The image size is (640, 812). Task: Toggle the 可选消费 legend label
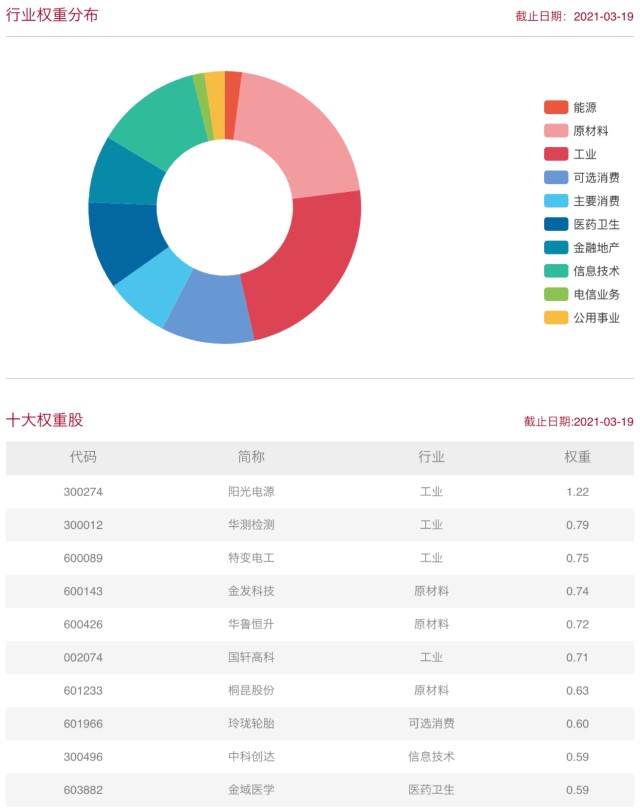[597, 177]
